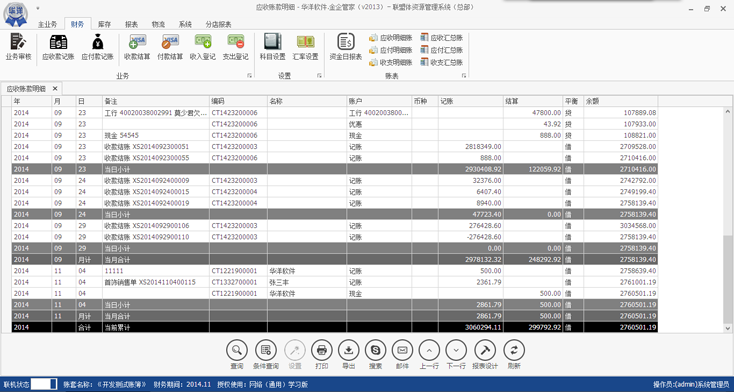Open 收款结算 receipt settlement
The width and height of the screenshot is (734, 392).
tap(137, 47)
